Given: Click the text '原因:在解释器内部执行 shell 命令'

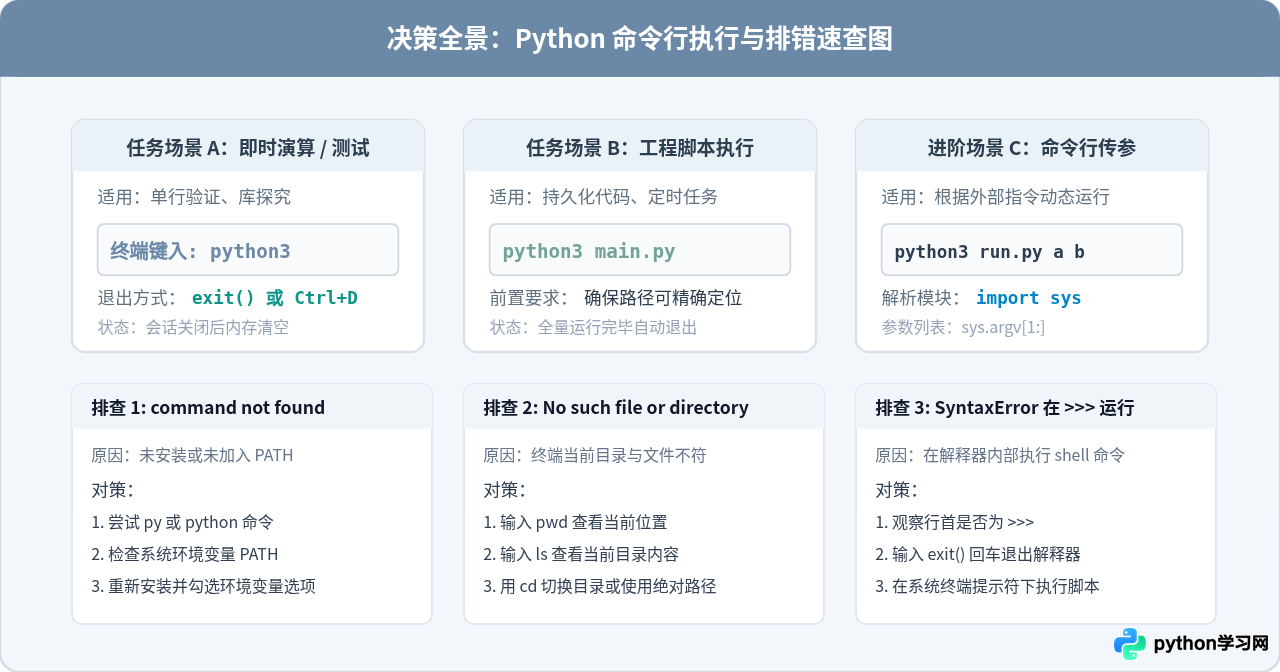Looking at the screenshot, I should pyautogui.click(x=1000, y=455).
